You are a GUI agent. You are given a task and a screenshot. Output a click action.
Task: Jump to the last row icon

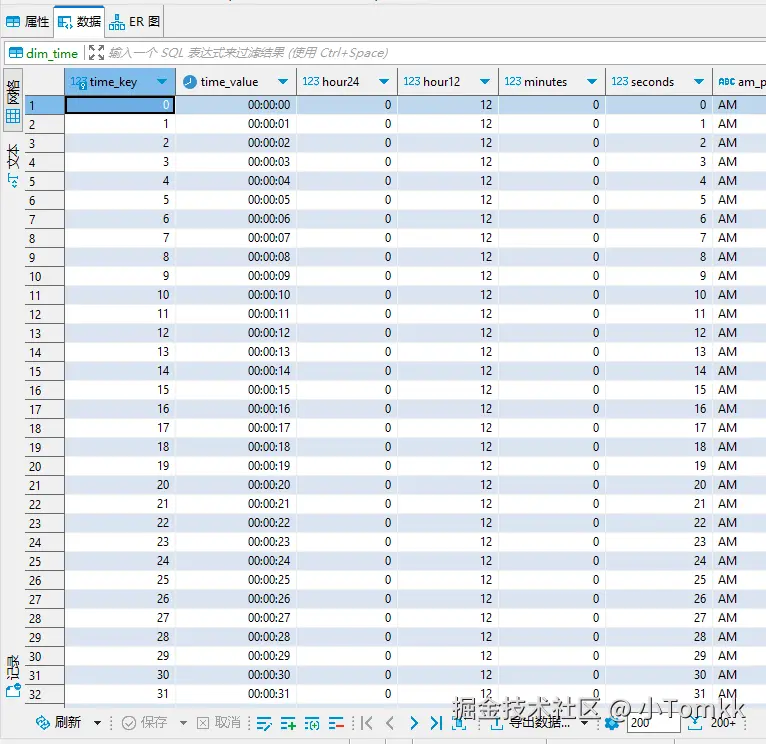436,723
